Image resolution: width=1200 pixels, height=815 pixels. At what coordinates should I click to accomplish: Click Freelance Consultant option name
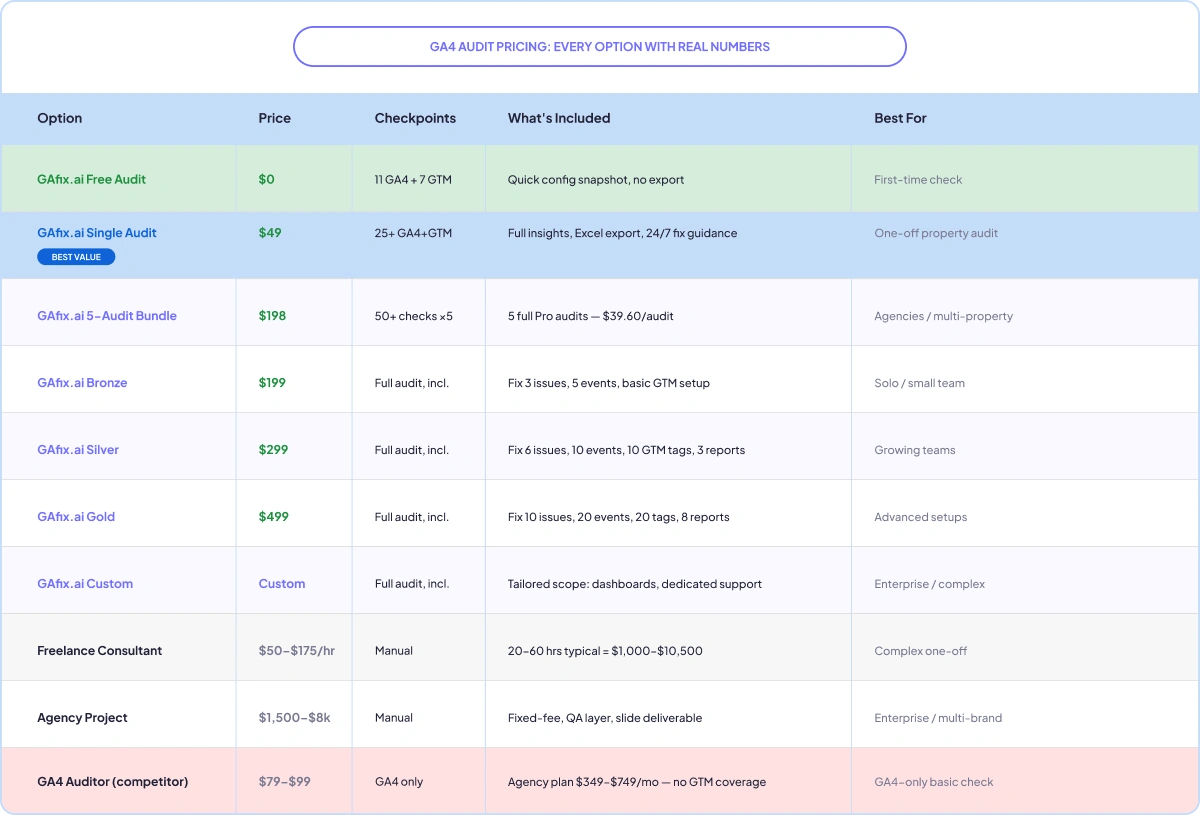pos(100,651)
